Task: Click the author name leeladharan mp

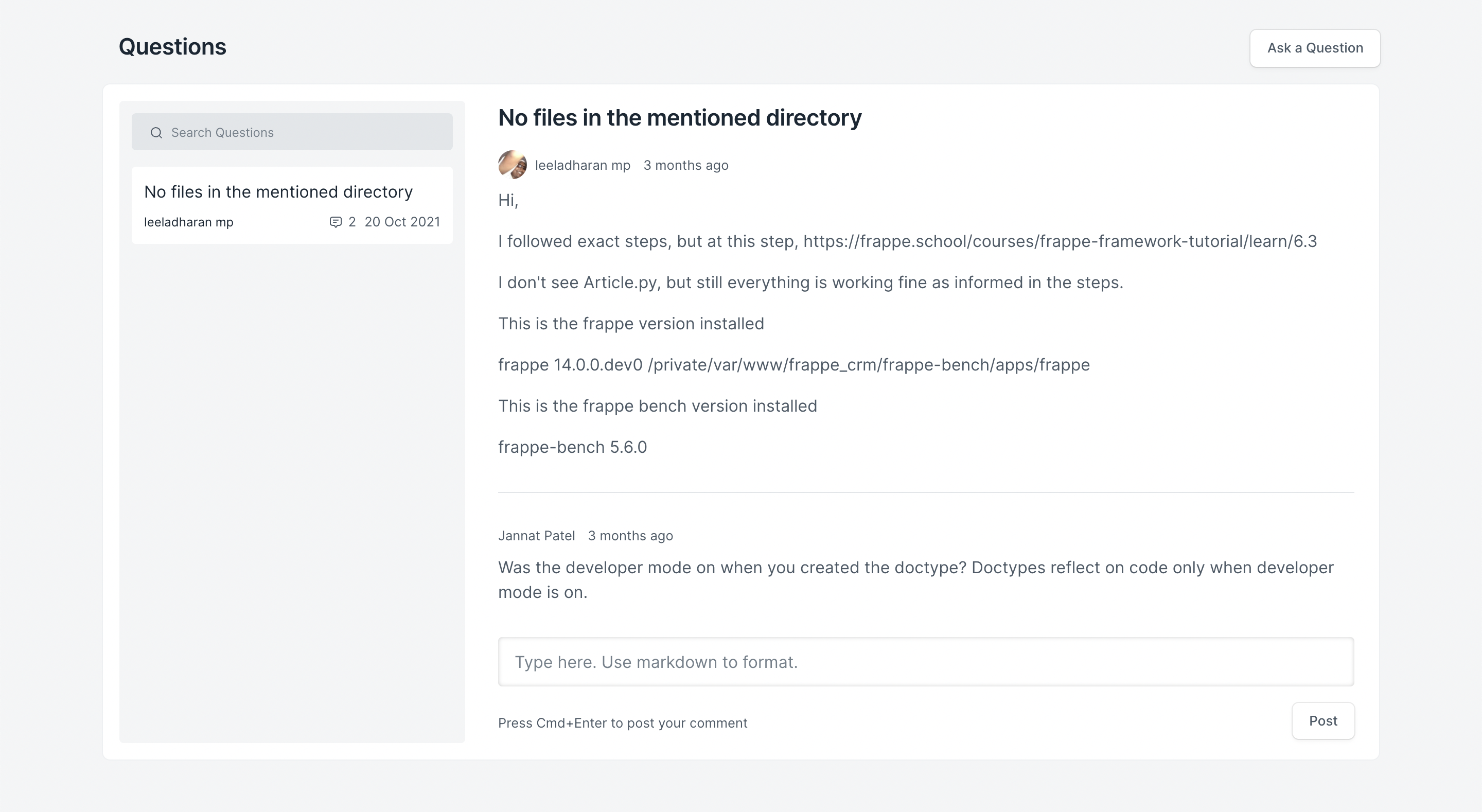Action: (x=583, y=165)
